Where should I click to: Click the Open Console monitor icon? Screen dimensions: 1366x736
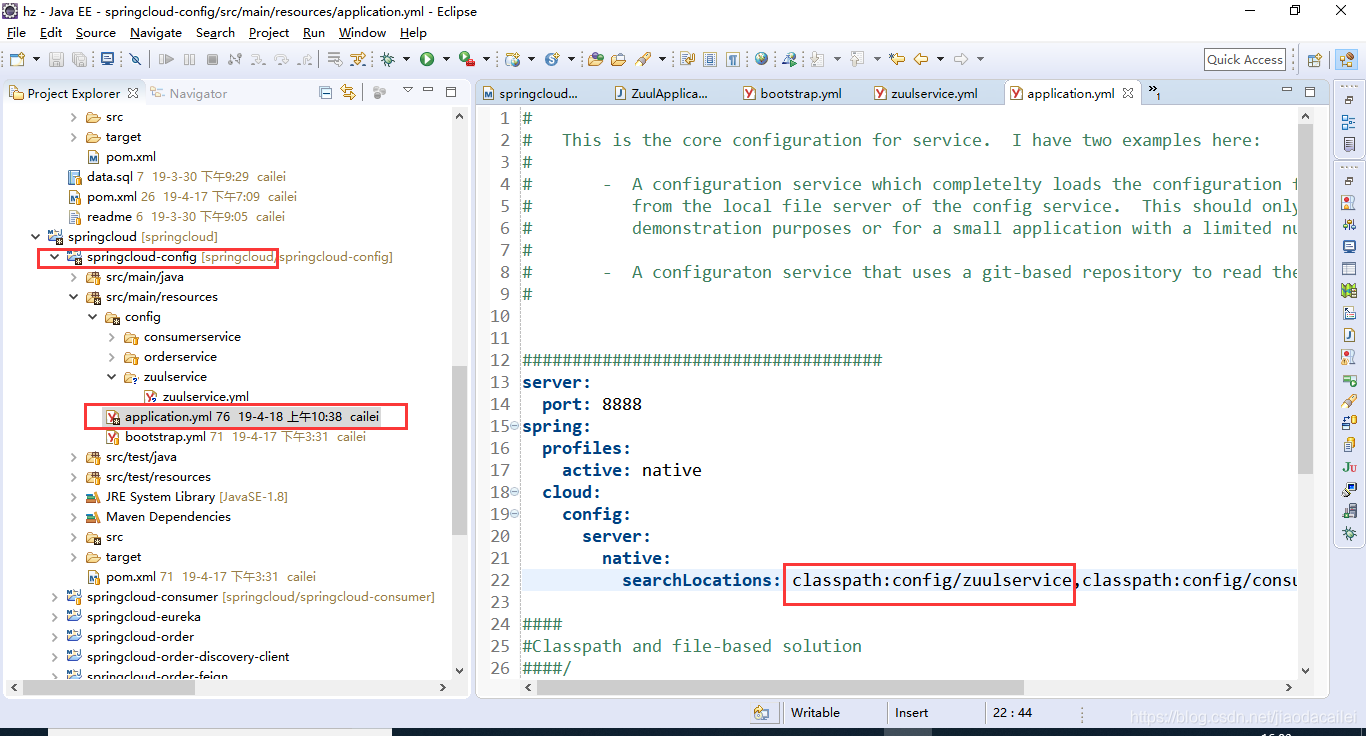[x=107, y=60]
